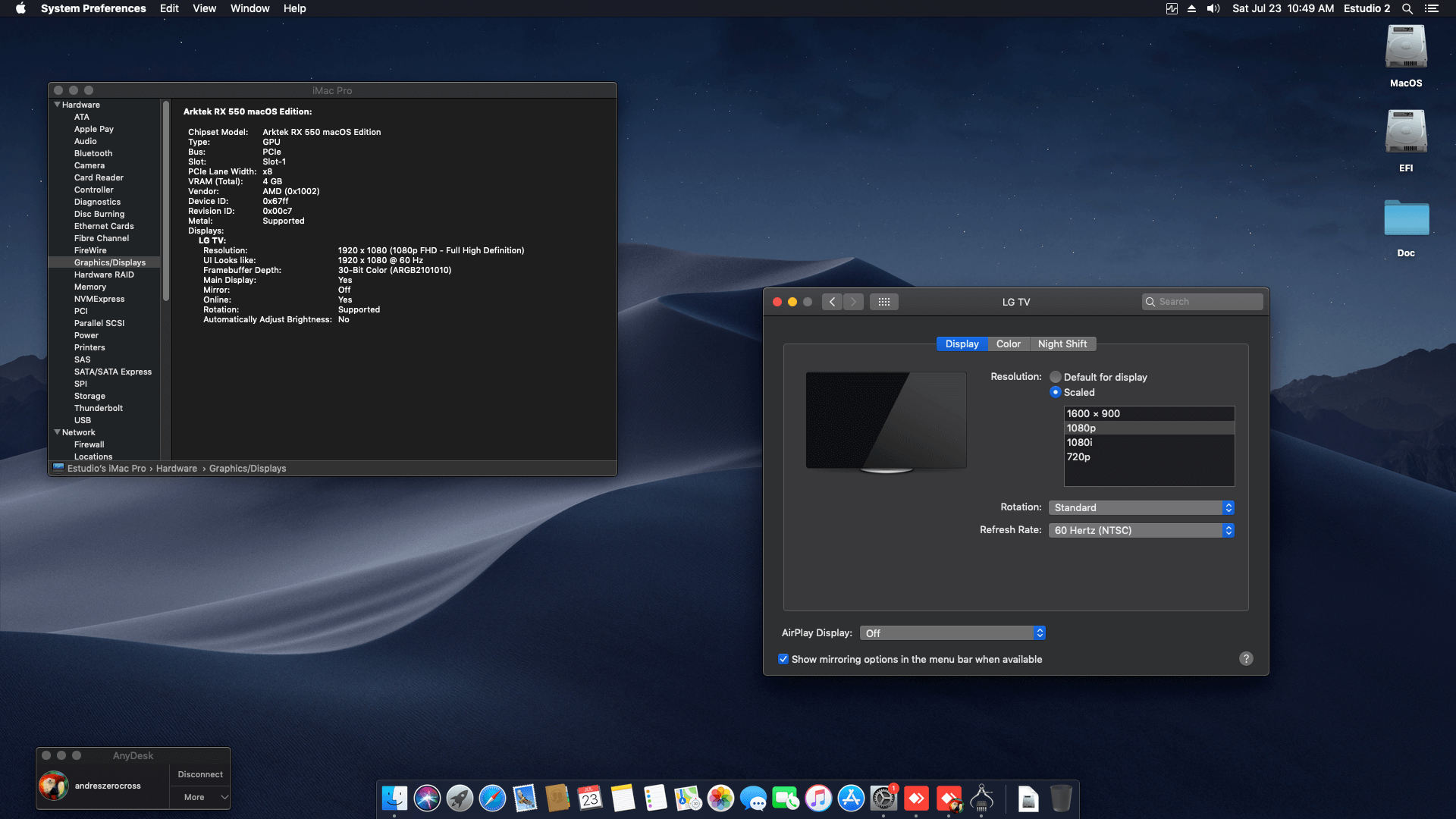Open the View menu

point(204,8)
